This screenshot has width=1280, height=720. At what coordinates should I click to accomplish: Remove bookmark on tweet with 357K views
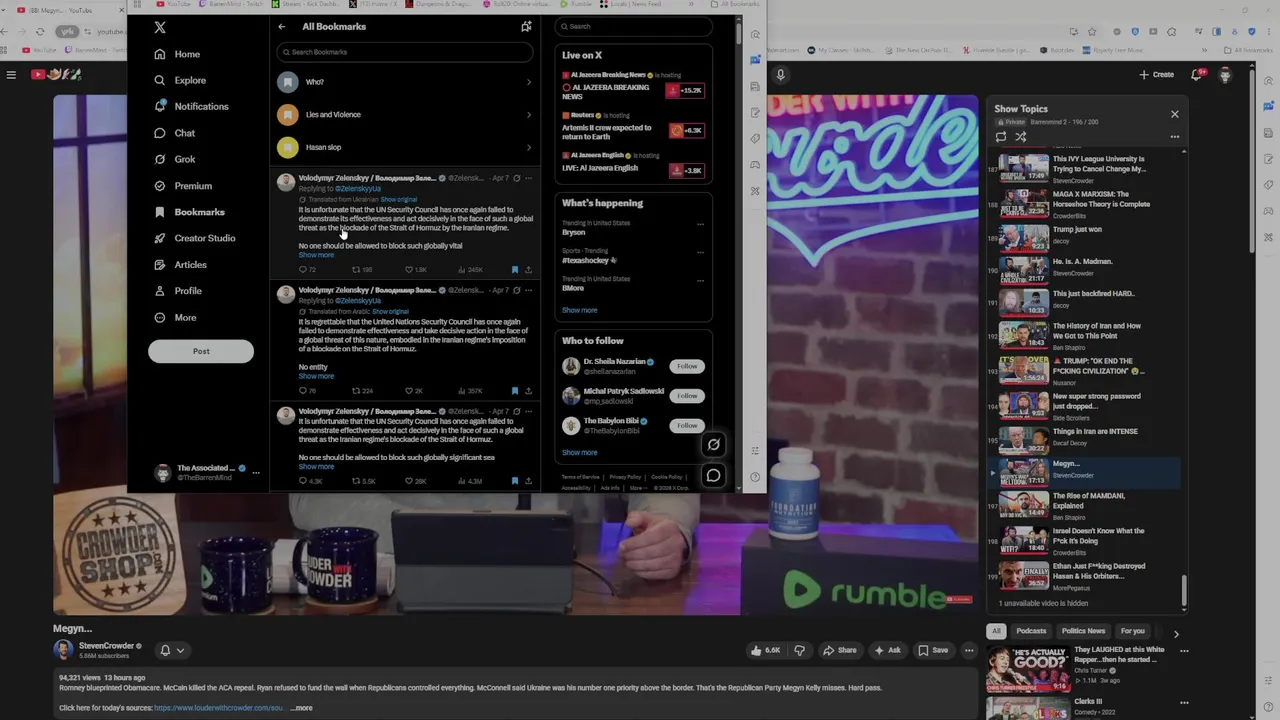coord(515,391)
